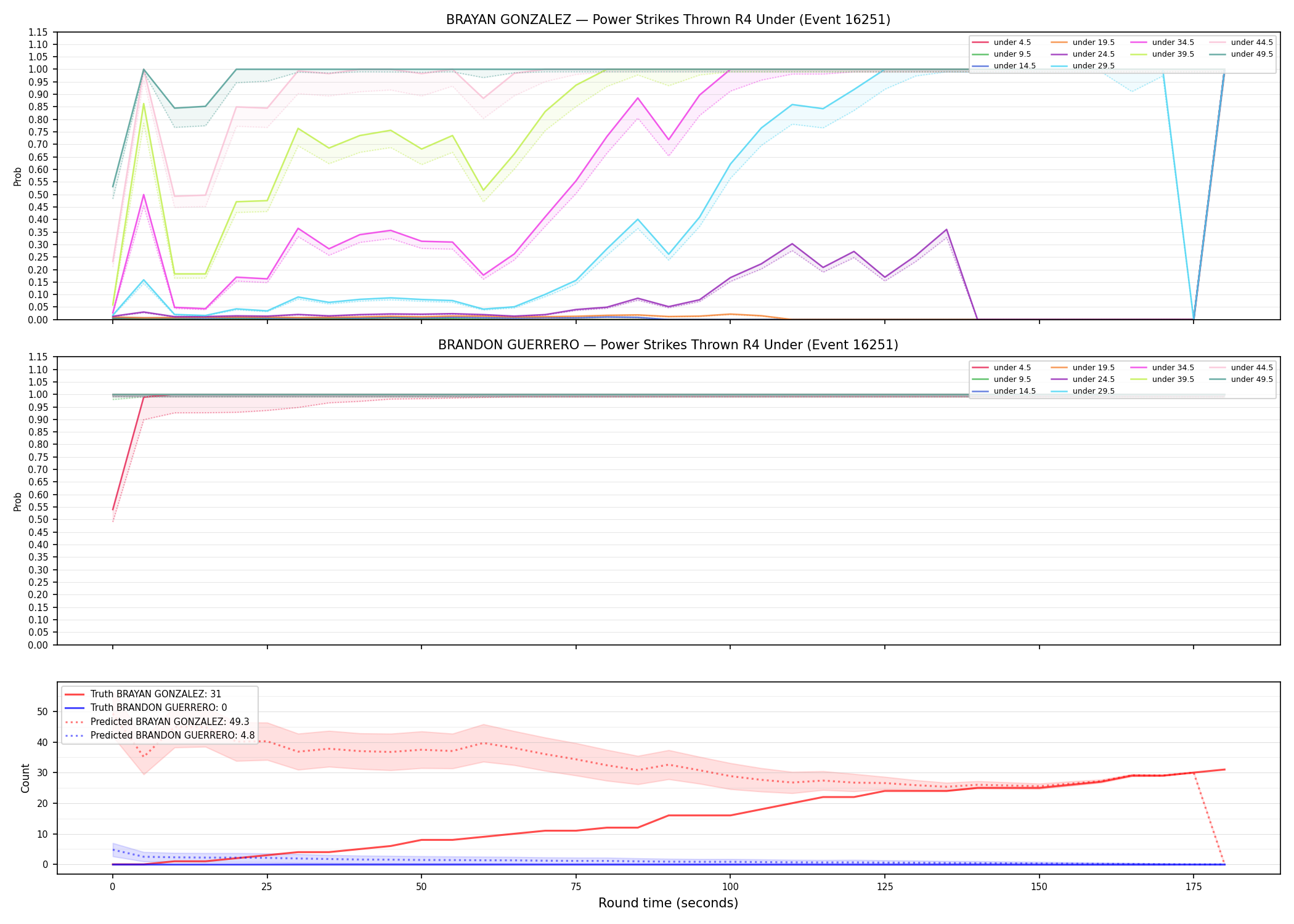The width and height of the screenshot is (1294, 924).
Task: Click the 'Prob' y-axis label of Guerrero chart
Action: (18, 501)
